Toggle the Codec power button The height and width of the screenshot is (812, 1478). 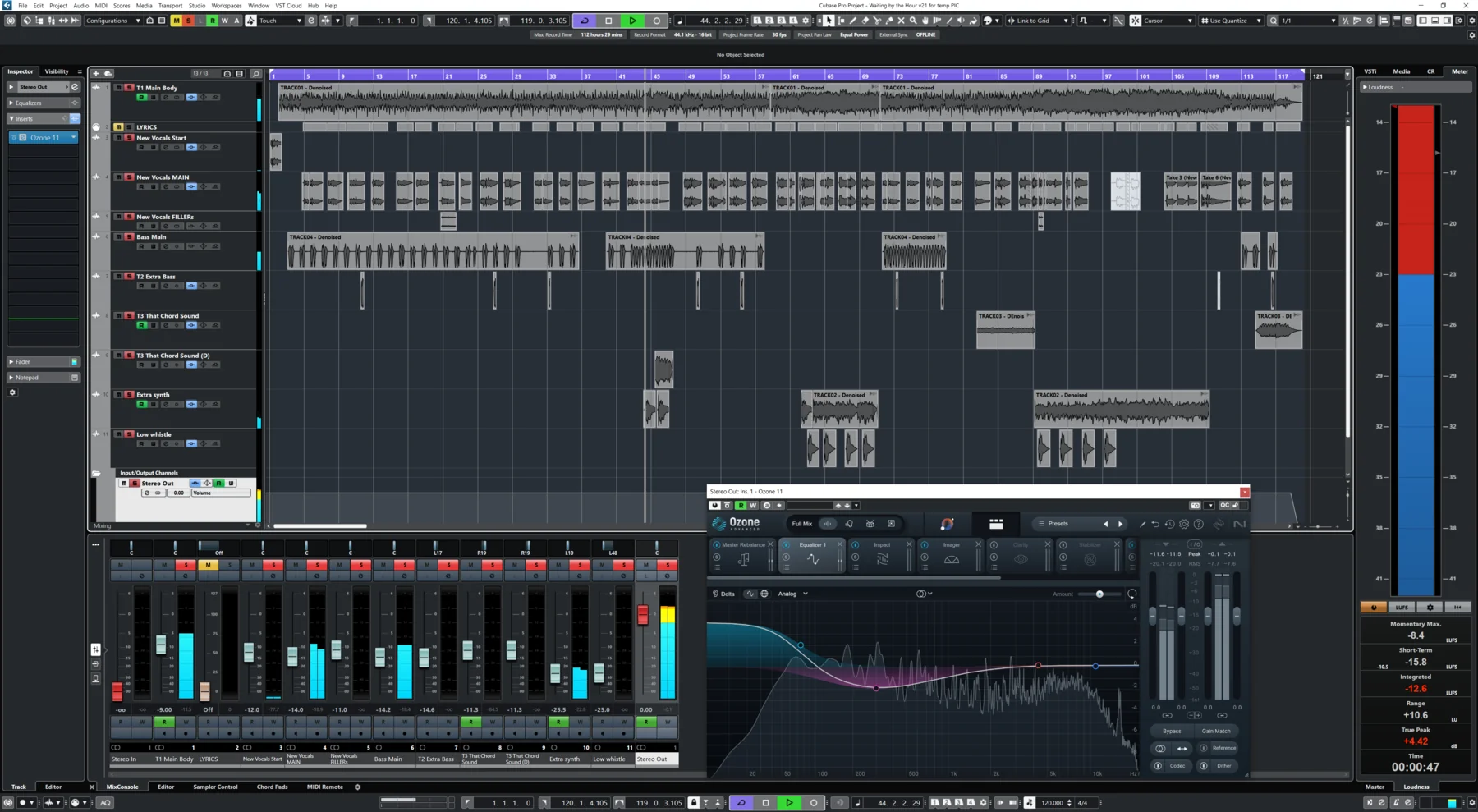coord(1158,766)
